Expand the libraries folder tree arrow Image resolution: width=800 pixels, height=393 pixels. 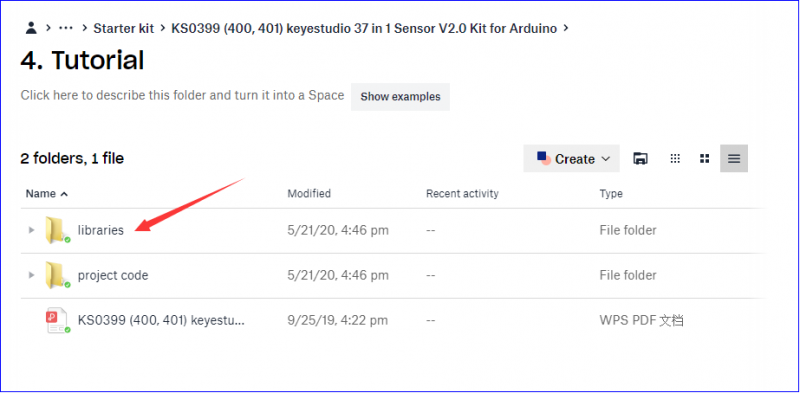point(31,230)
